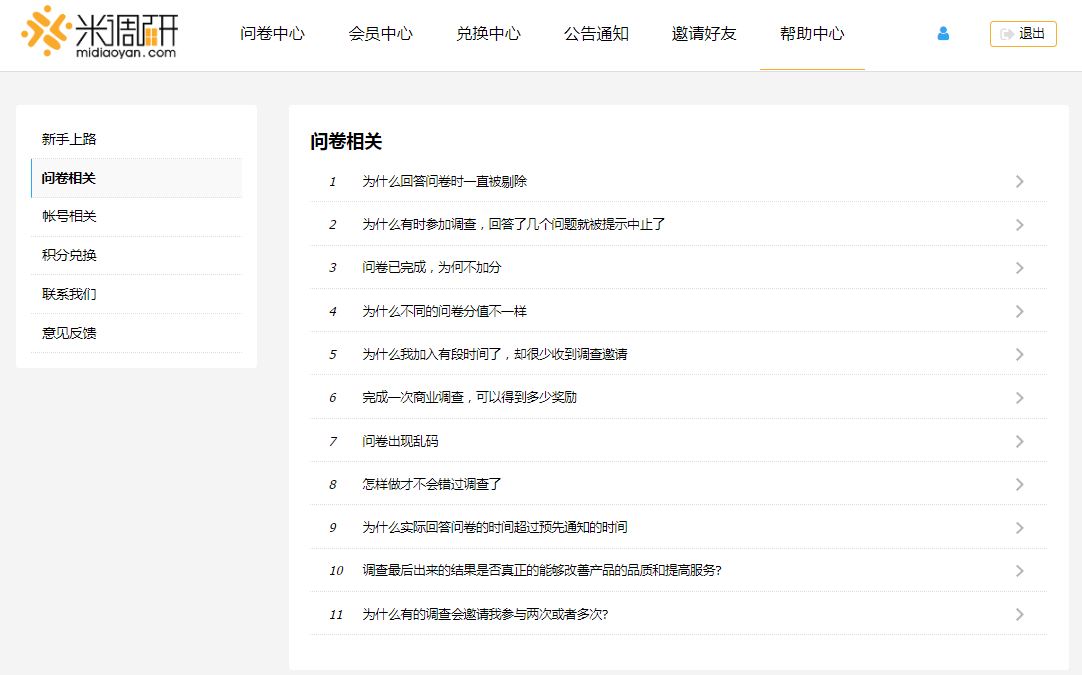
Task: Click the 问卷相关 page heading
Action: [346, 141]
